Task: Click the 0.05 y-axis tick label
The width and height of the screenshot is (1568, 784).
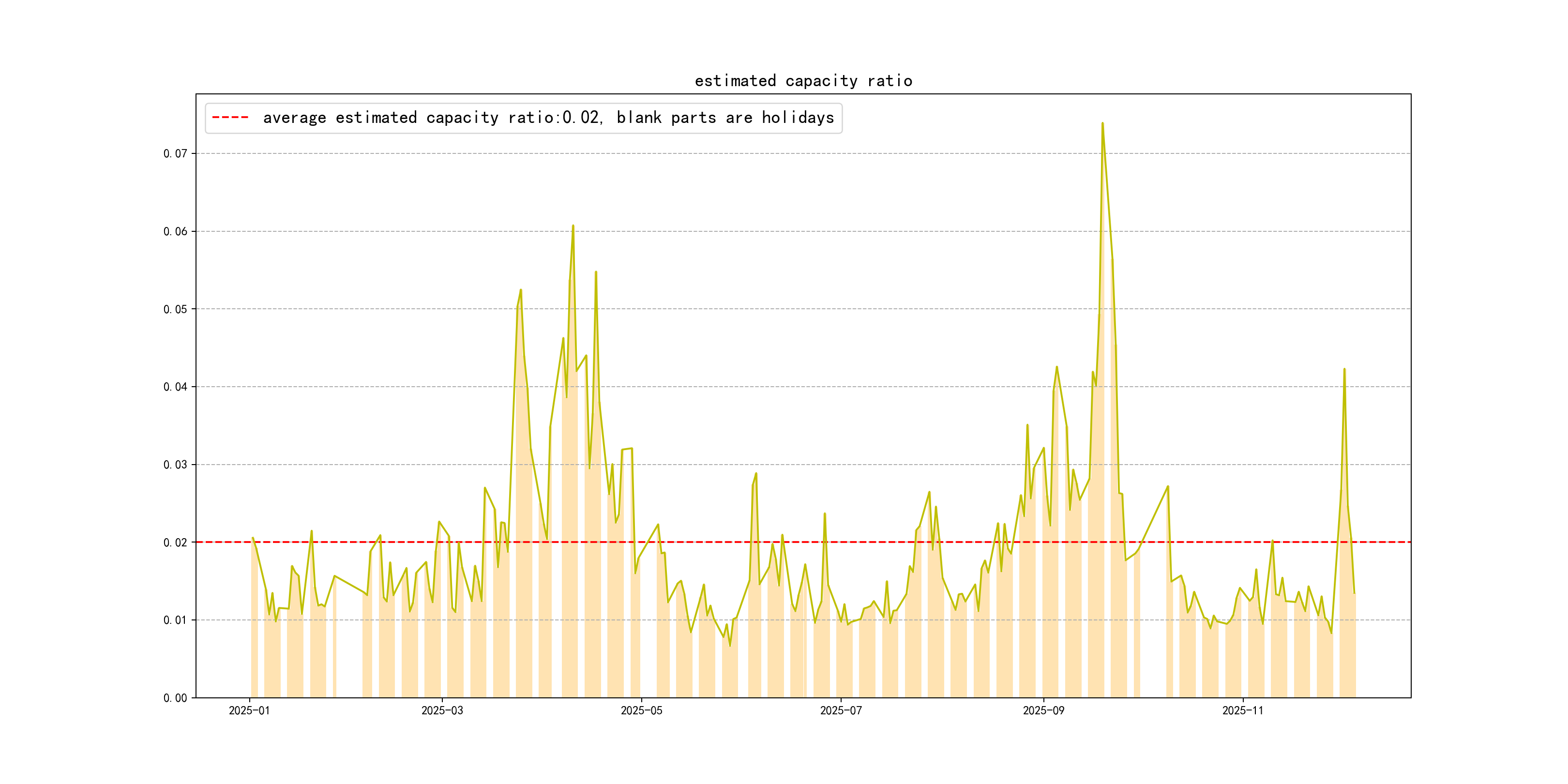Action: point(175,309)
